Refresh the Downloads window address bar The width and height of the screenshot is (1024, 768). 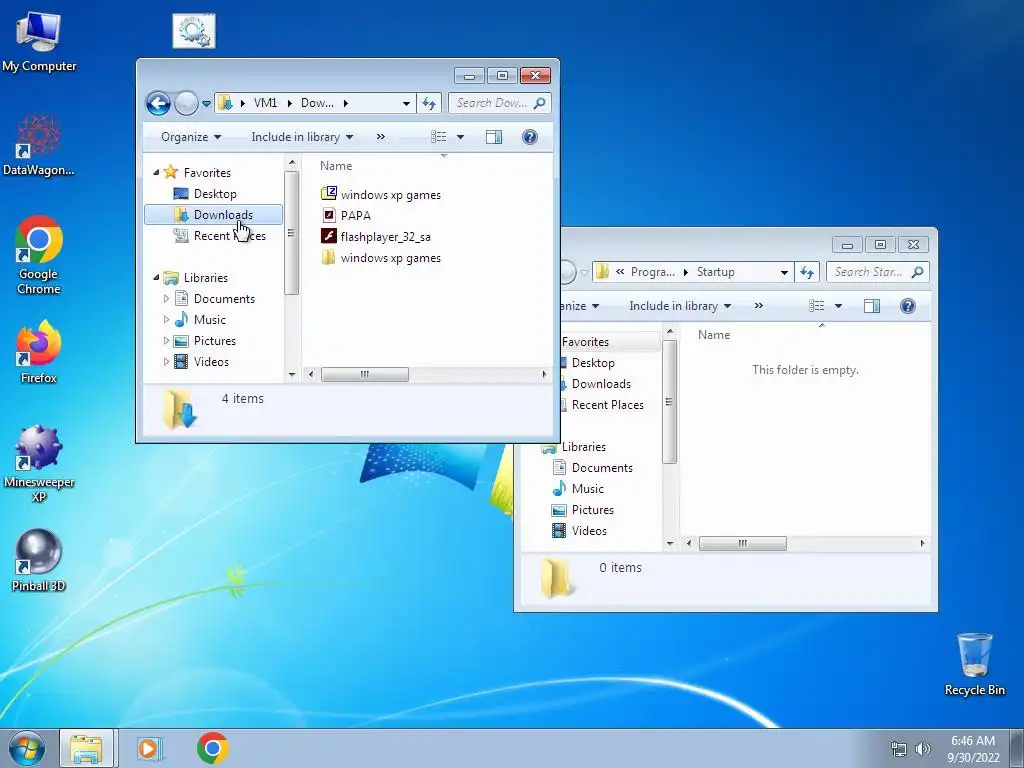coord(429,103)
